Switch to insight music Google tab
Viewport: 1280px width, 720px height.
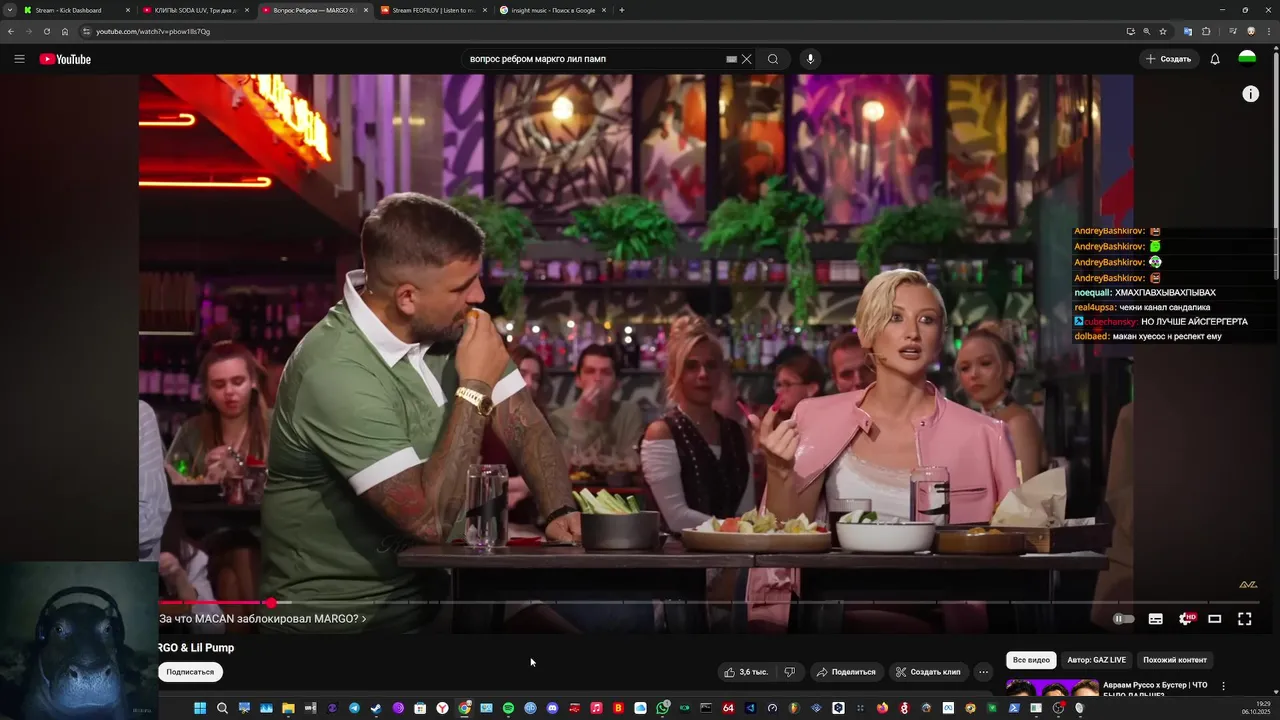coord(551,10)
